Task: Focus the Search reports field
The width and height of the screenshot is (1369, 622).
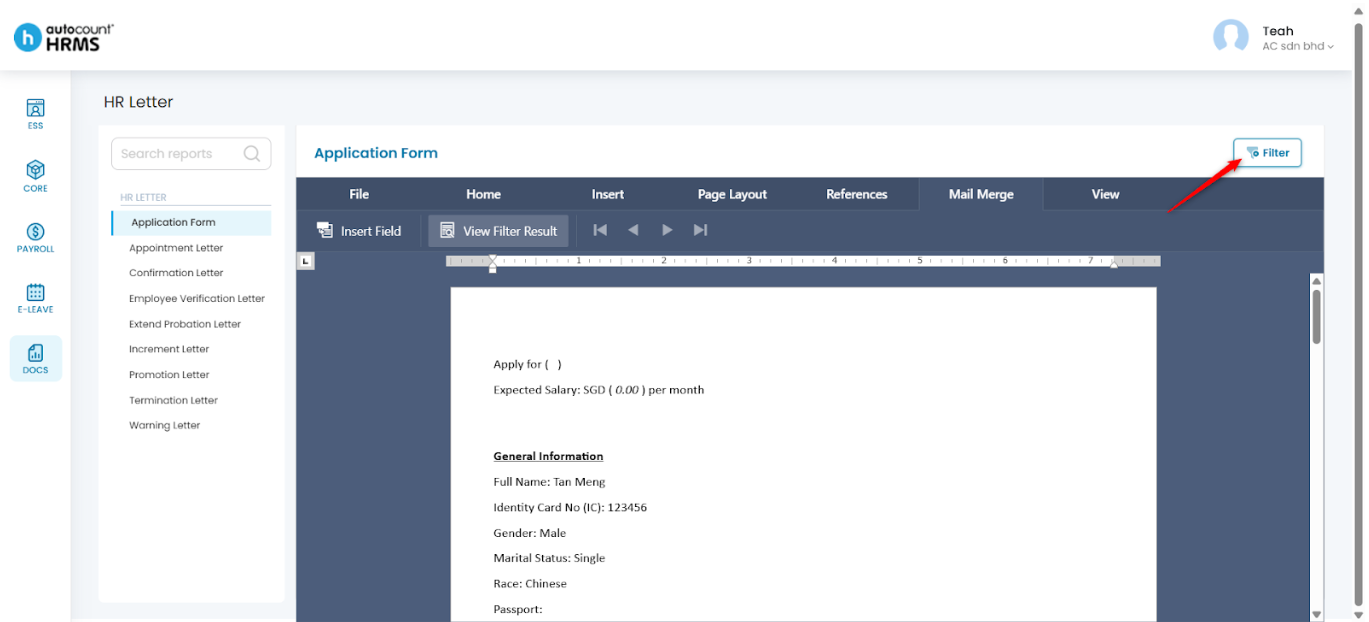Action: [191, 153]
